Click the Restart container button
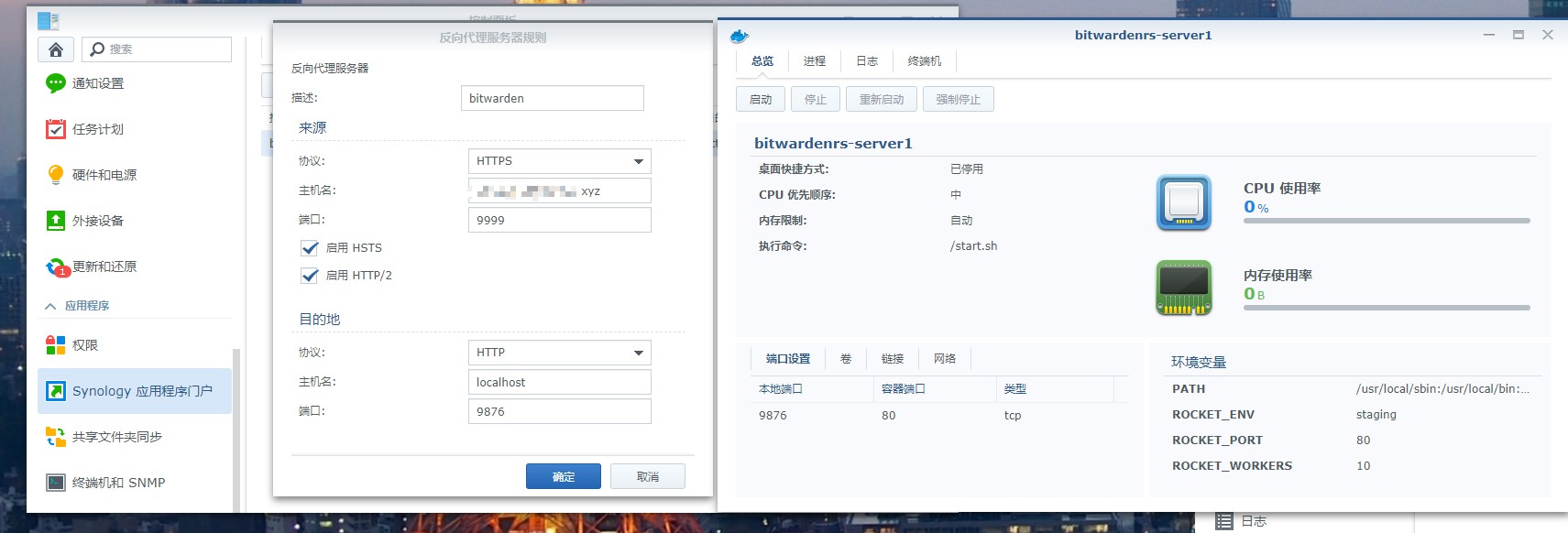This screenshot has height=533, width=1568. [882, 99]
